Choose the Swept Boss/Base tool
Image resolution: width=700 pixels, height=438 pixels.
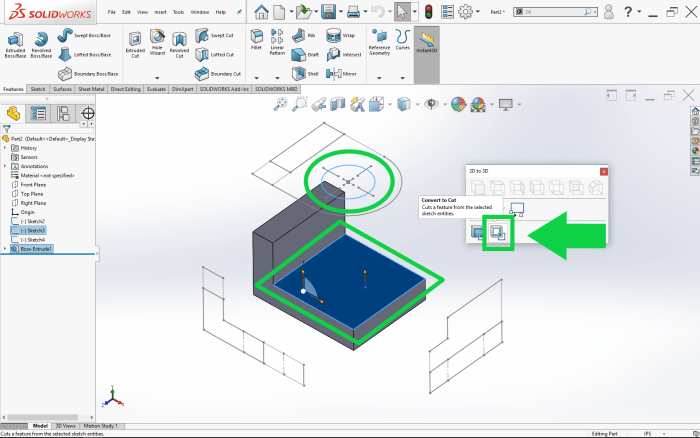(84, 35)
